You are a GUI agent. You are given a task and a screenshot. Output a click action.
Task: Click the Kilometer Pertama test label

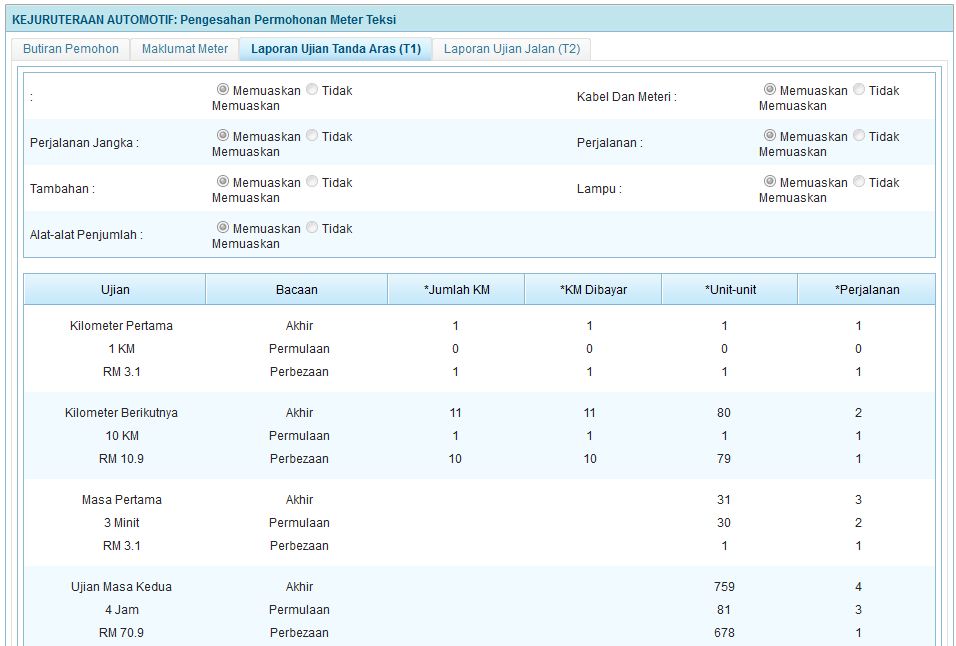click(x=121, y=326)
